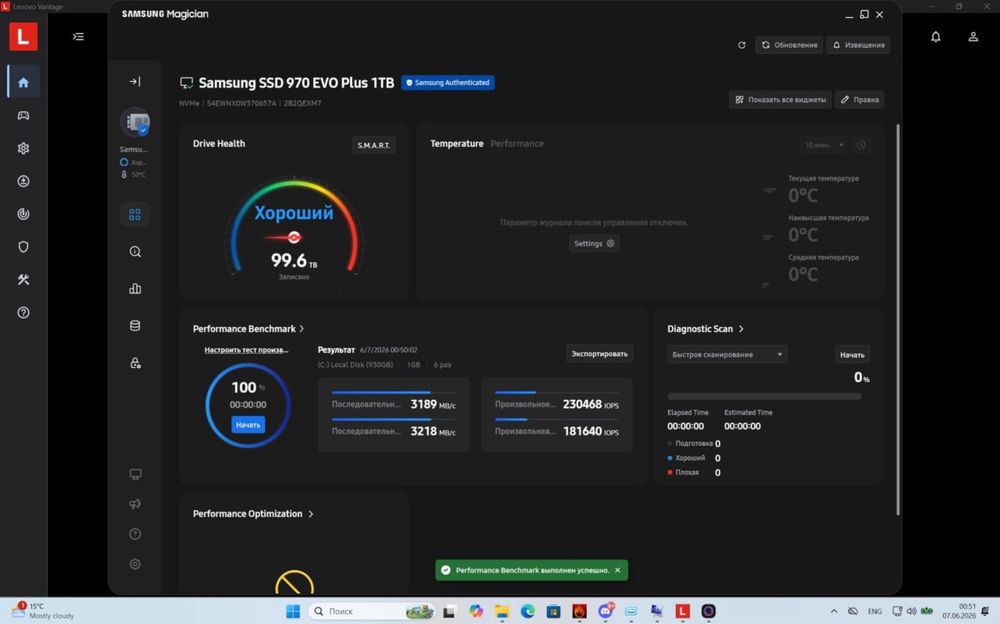This screenshot has width=1000, height=624.
Task: Open Microsoft Edge from taskbar
Action: tap(527, 611)
